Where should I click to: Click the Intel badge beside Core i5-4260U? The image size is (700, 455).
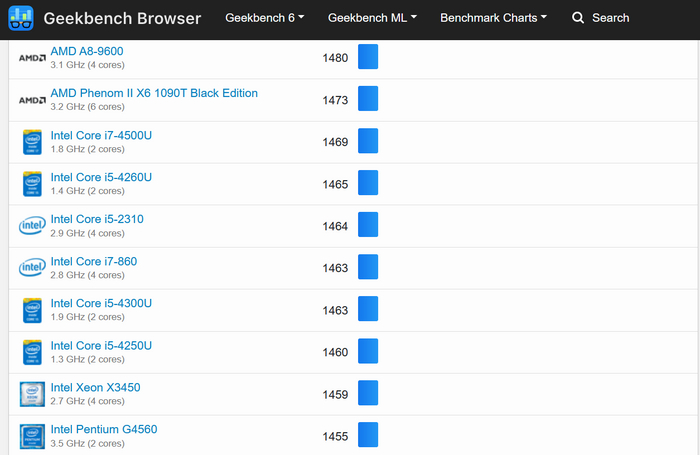click(32, 184)
